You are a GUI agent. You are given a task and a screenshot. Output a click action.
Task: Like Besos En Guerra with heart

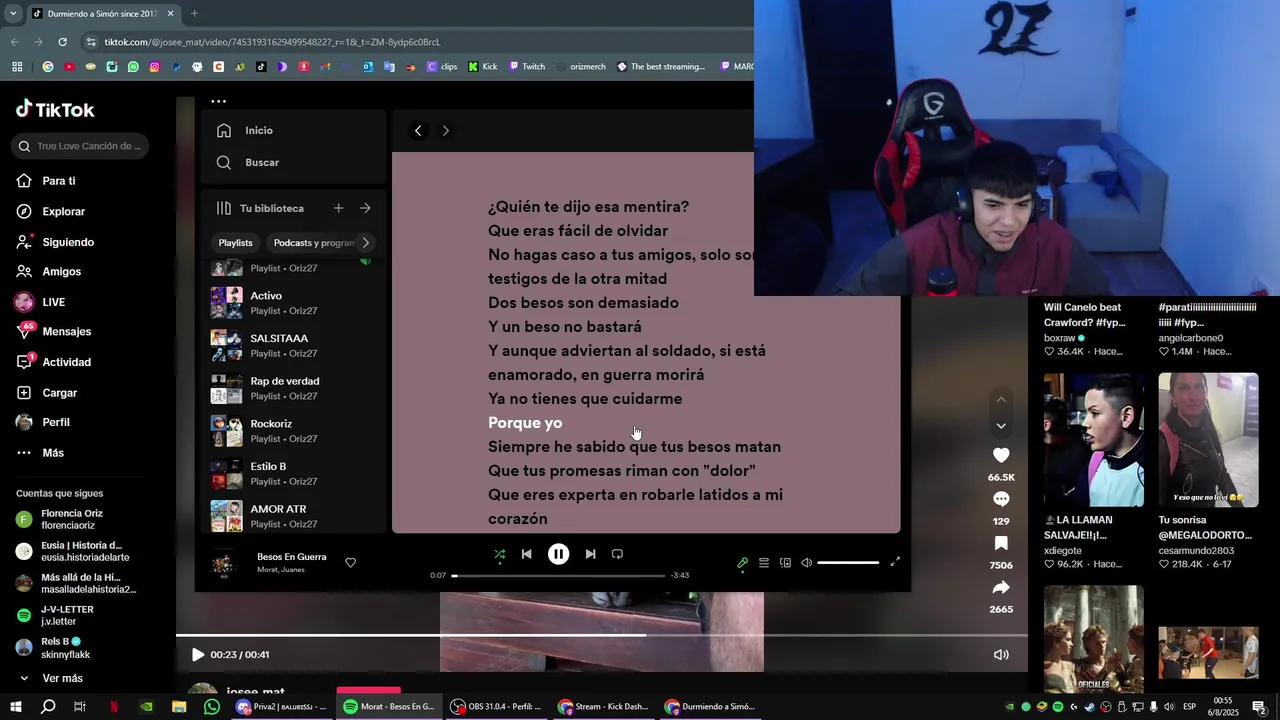[x=350, y=563]
